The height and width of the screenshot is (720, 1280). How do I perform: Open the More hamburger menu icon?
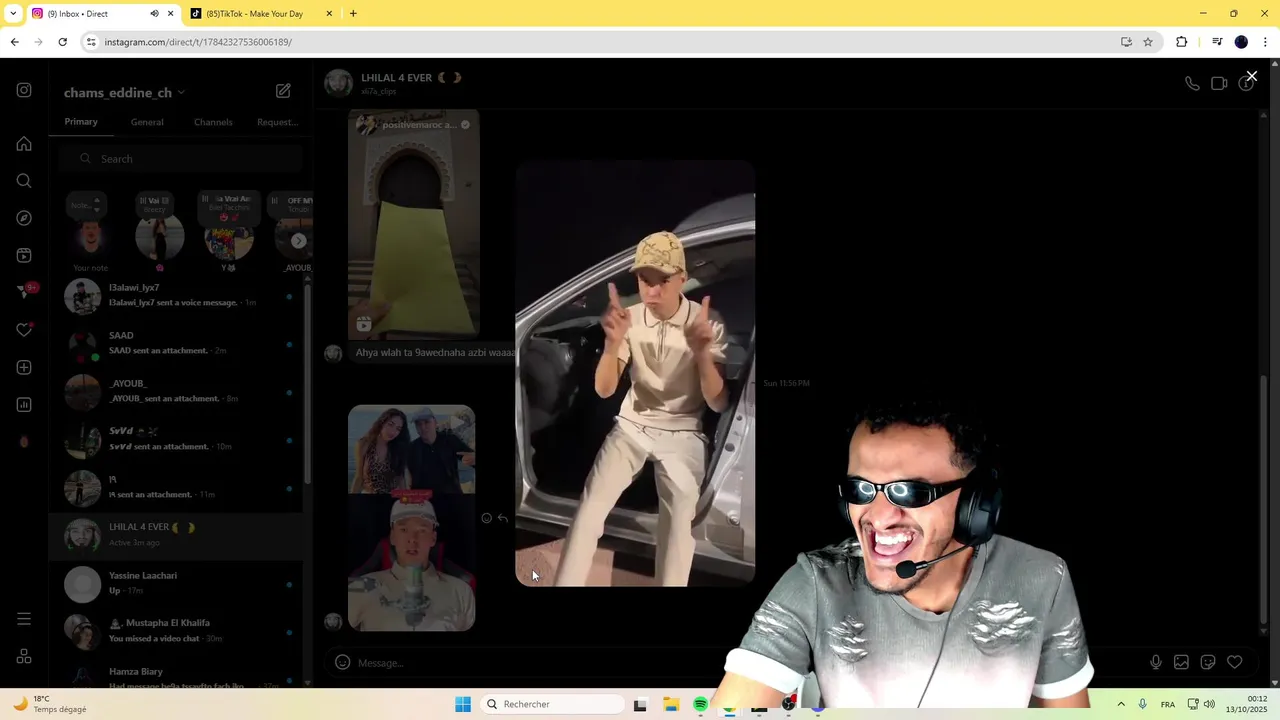pos(24,619)
